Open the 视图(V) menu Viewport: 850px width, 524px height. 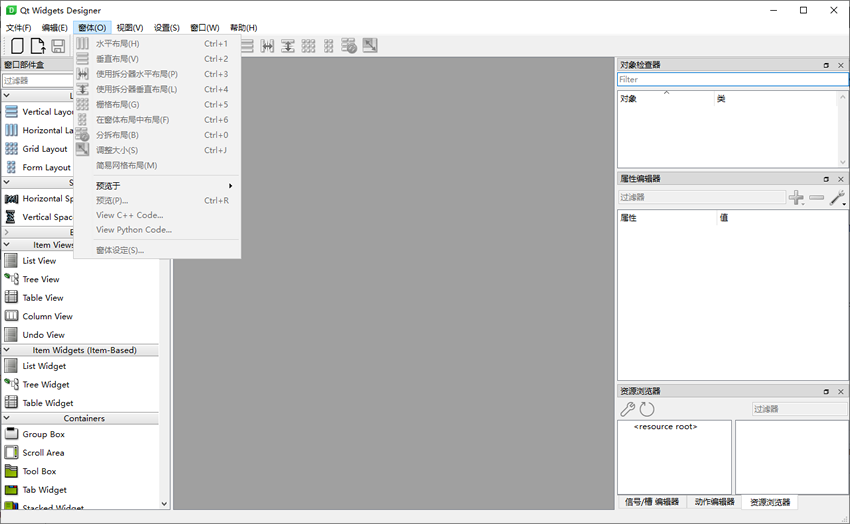(130, 28)
